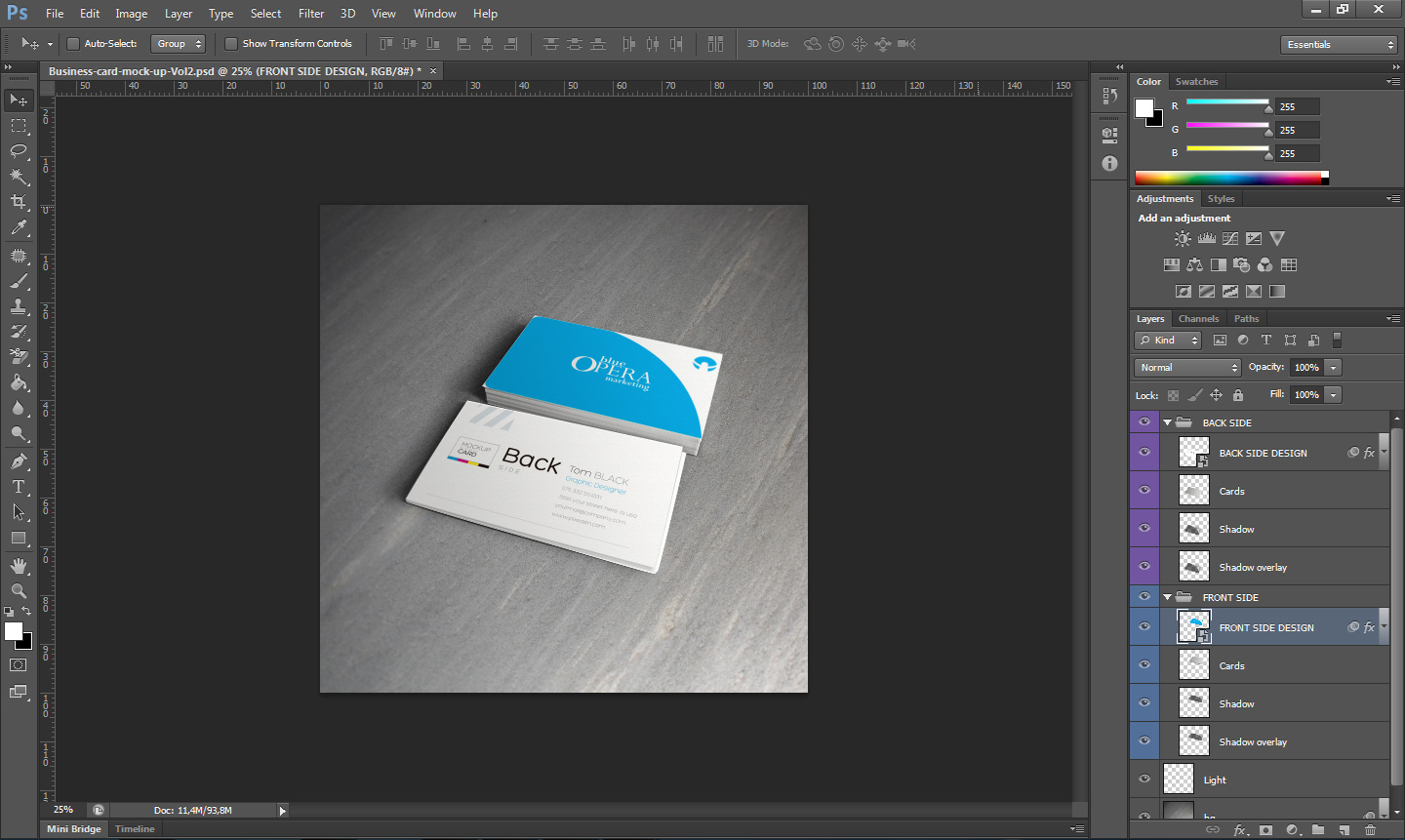Hide the Light layer
1405x840 pixels.
coord(1144,779)
